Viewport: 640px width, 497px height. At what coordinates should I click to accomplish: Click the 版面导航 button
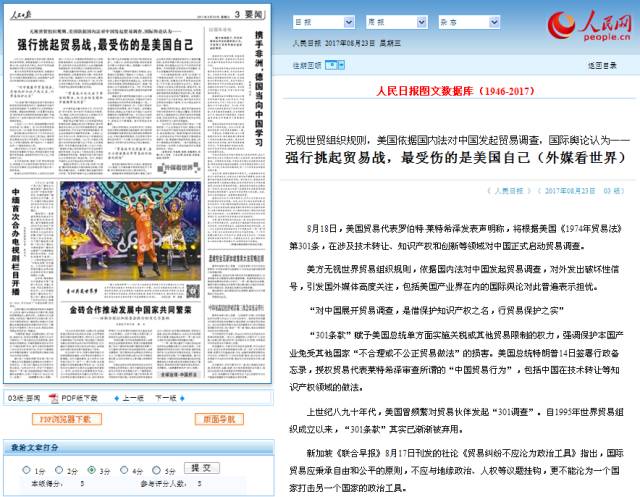click(x=219, y=419)
